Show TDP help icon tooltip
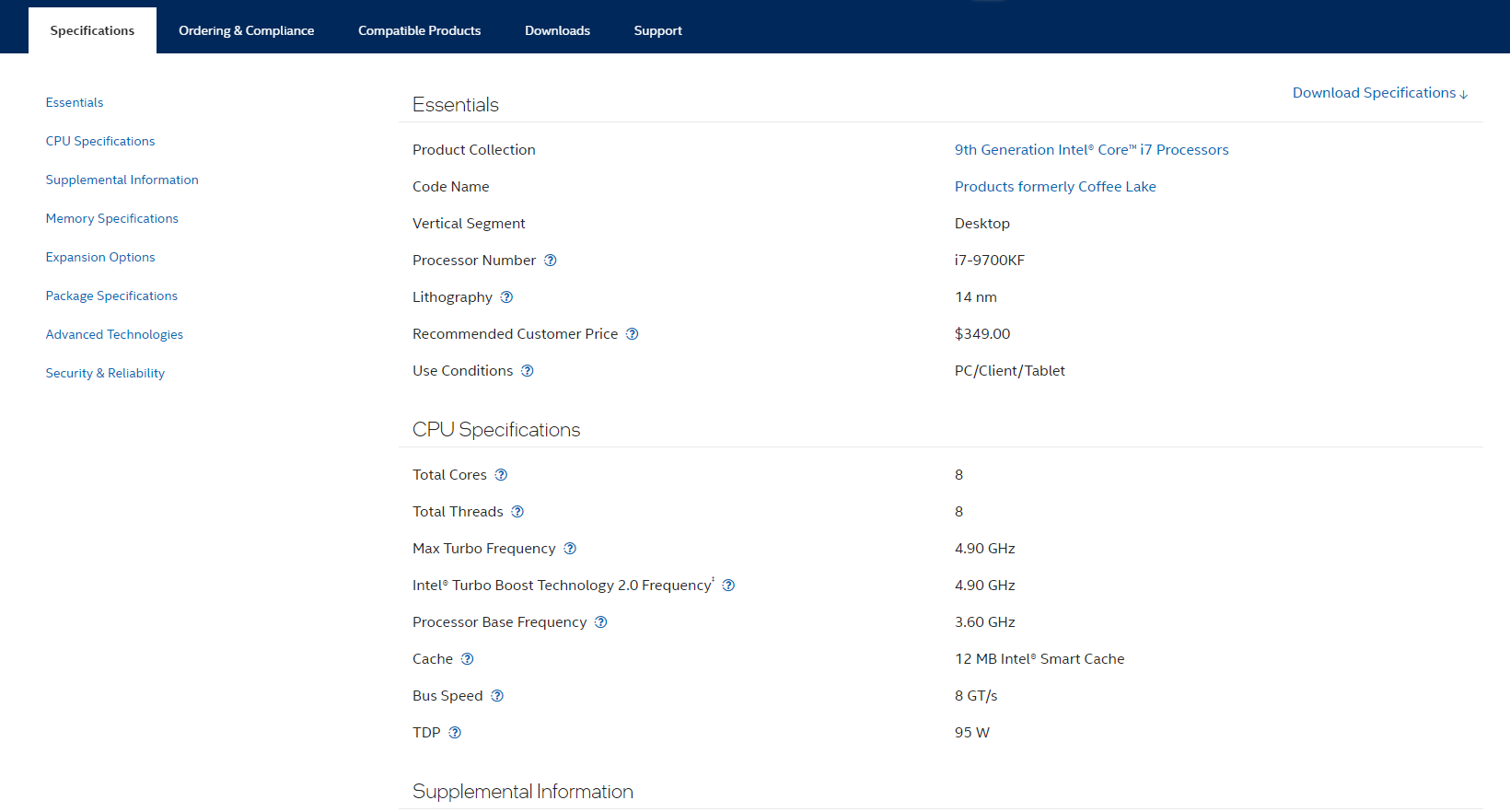The height and width of the screenshot is (812, 1510). (455, 733)
